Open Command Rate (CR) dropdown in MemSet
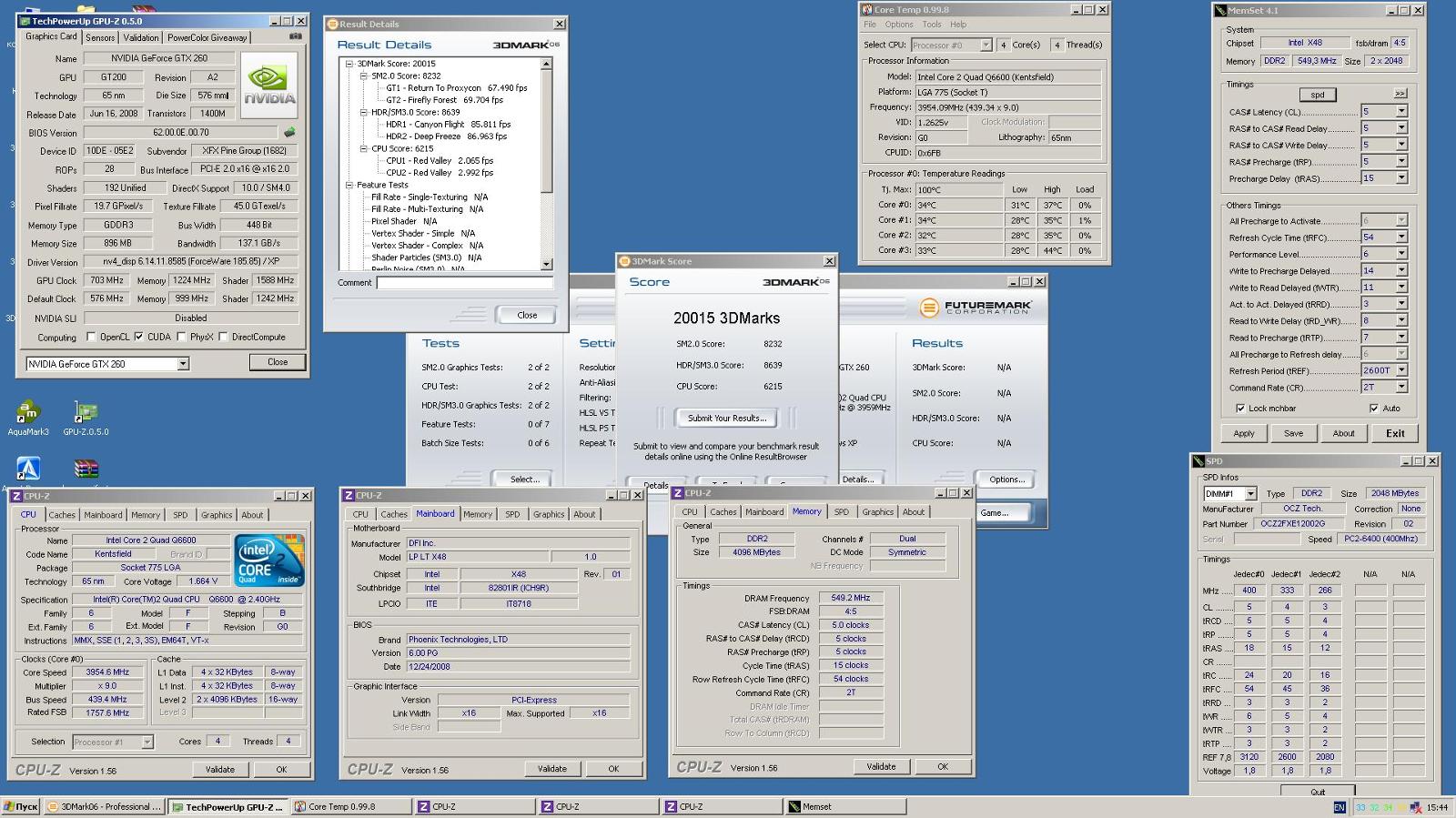The image size is (1456, 818). coord(1401,388)
